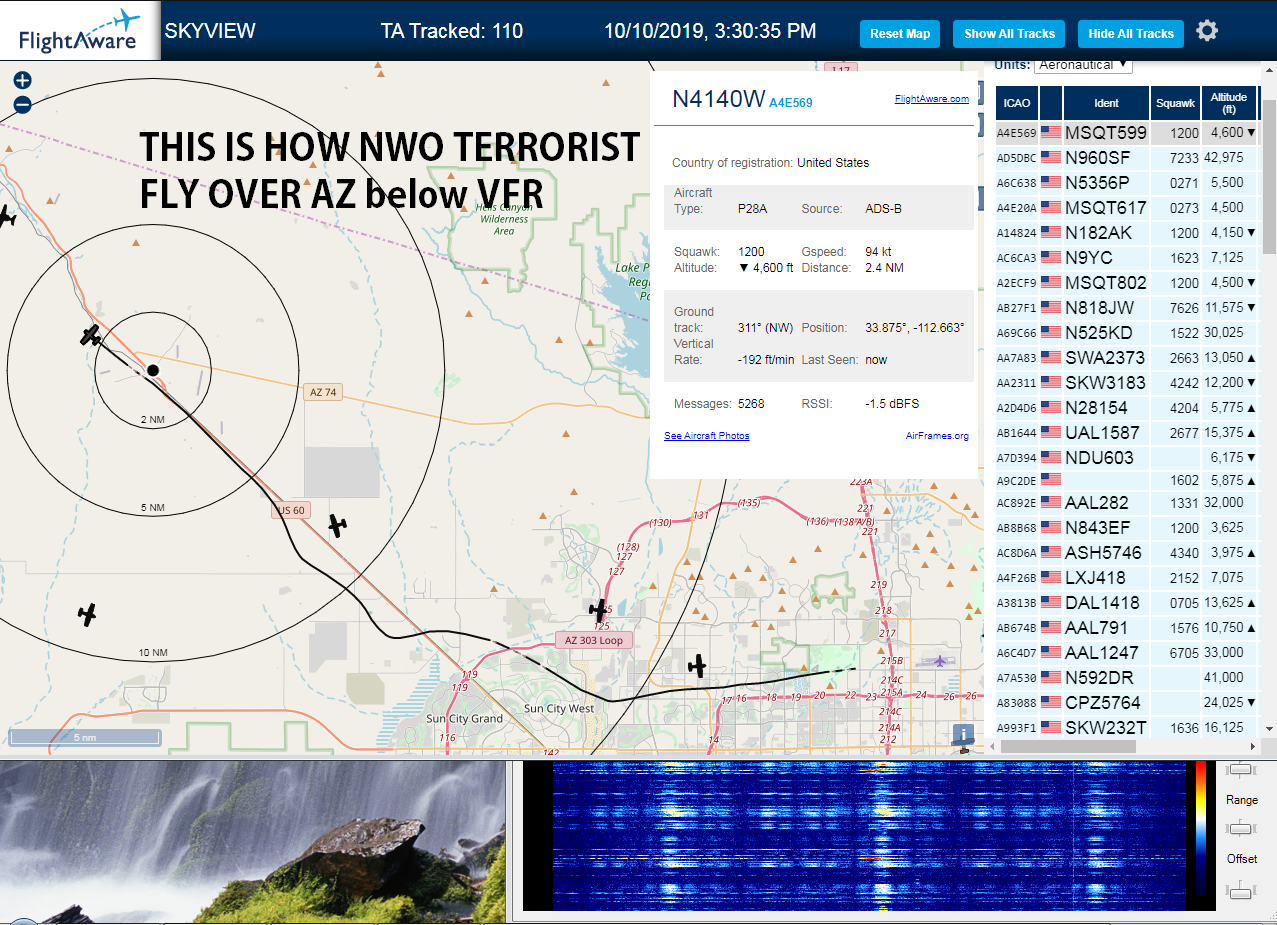Click the US flag in the DAL1418 row
1277x925 pixels.
[1050, 603]
